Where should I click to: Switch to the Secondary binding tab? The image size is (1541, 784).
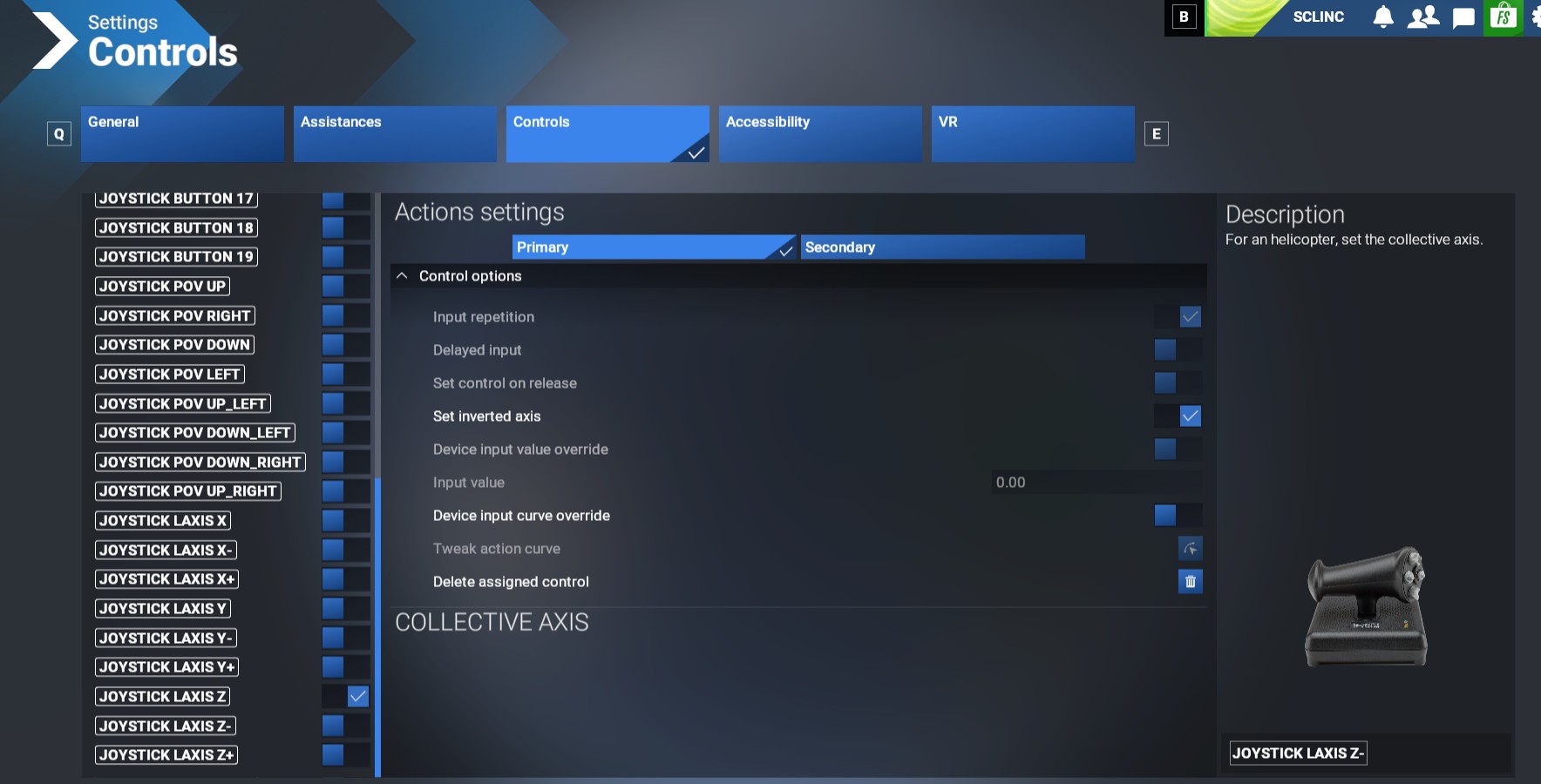(943, 247)
